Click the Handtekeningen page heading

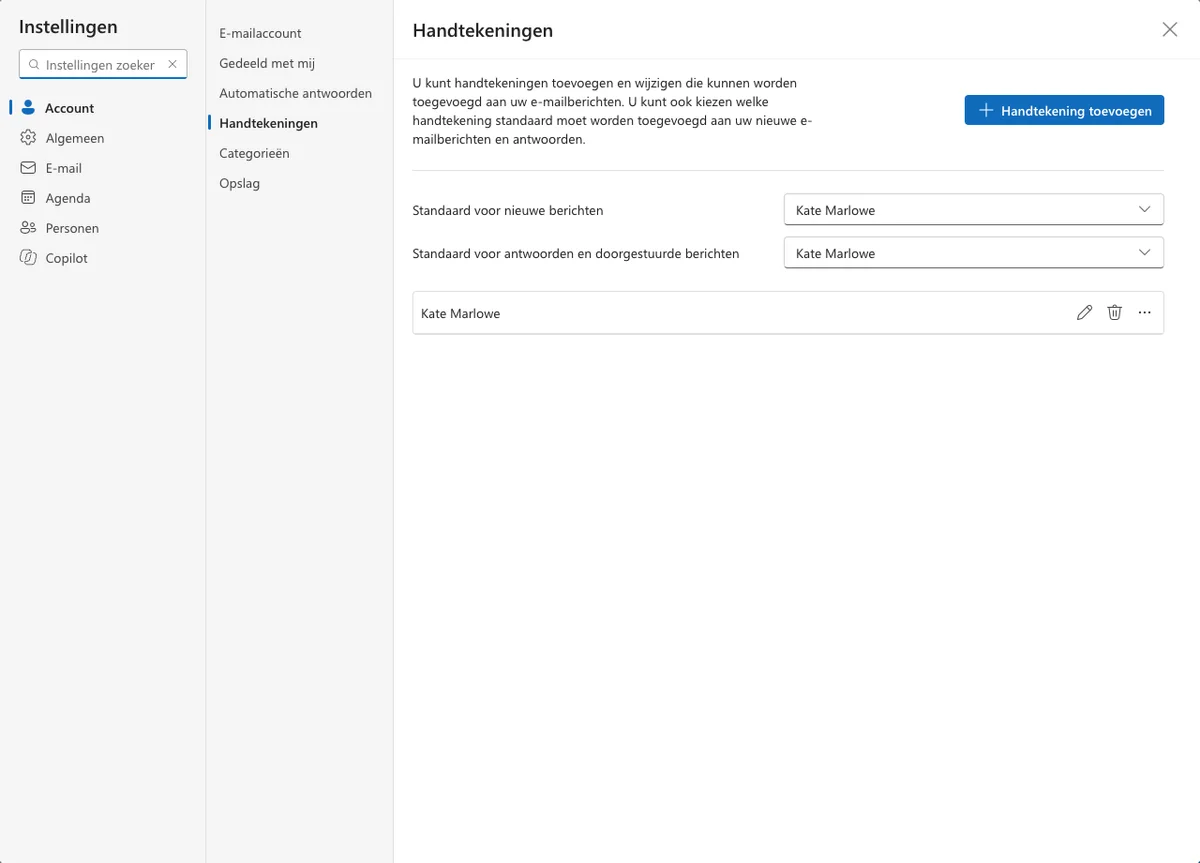[483, 31]
